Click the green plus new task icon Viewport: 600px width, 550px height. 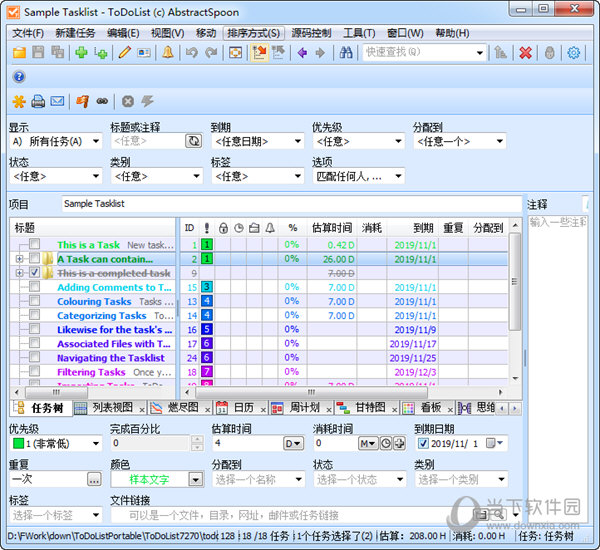81,53
